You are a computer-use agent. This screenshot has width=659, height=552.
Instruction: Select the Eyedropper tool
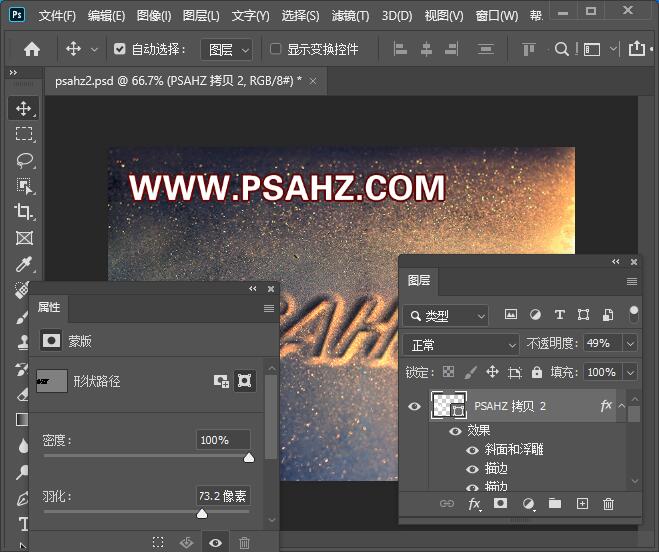click(x=24, y=264)
